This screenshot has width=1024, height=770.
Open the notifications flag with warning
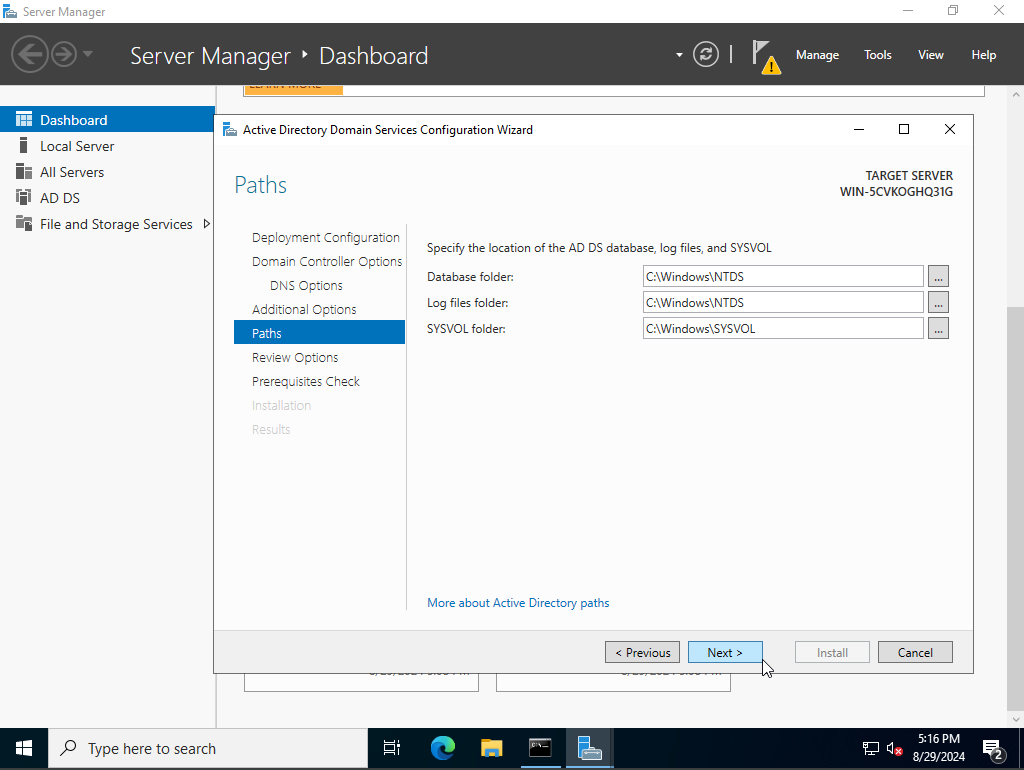click(765, 56)
